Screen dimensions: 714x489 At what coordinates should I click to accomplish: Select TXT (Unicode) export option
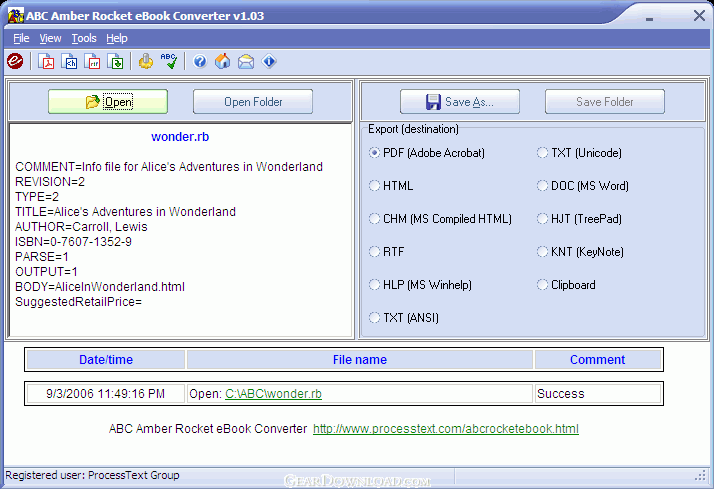tap(579, 153)
